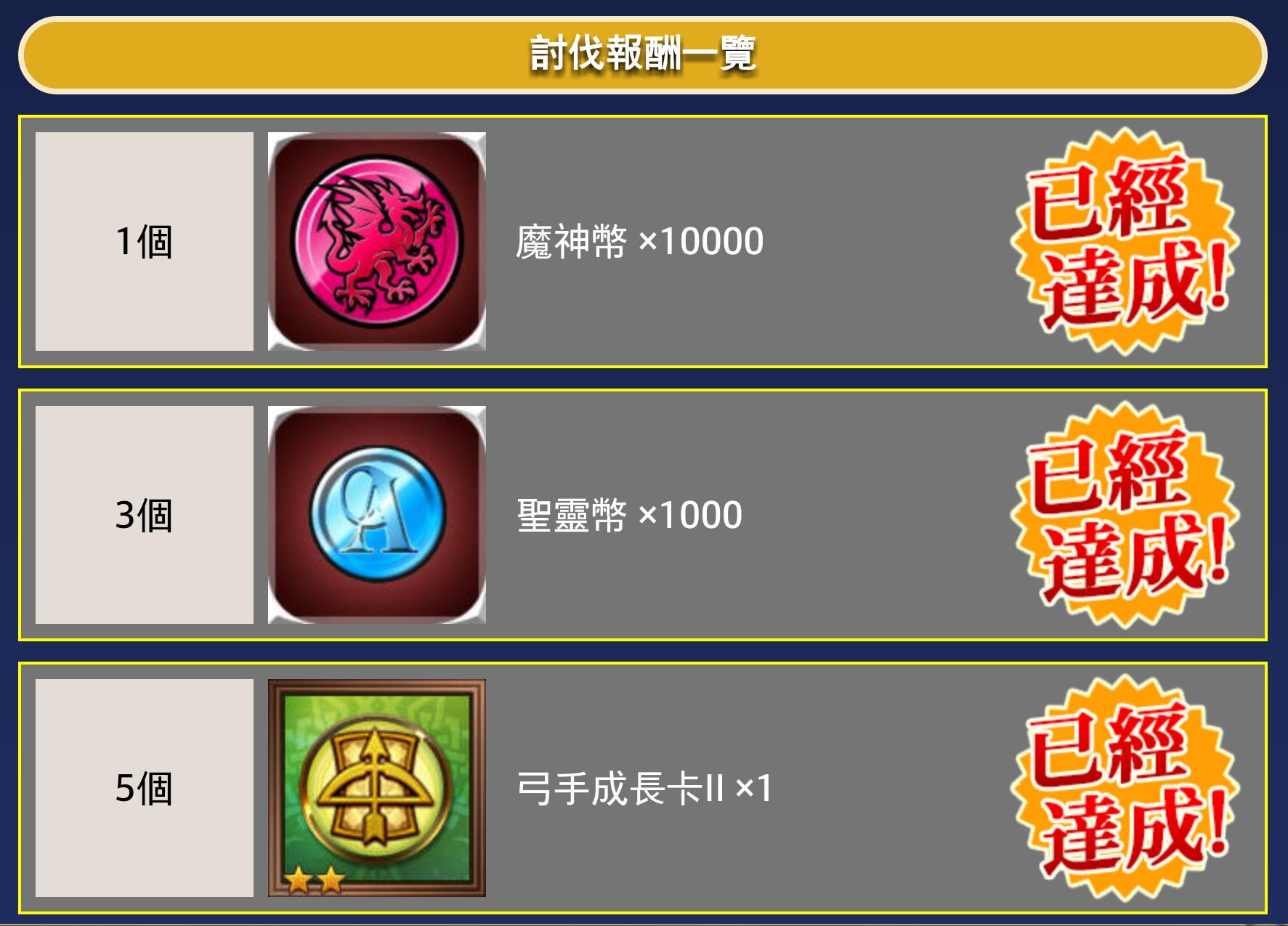Open the third reward row panel
The width and height of the screenshot is (1288, 926).
tap(643, 788)
